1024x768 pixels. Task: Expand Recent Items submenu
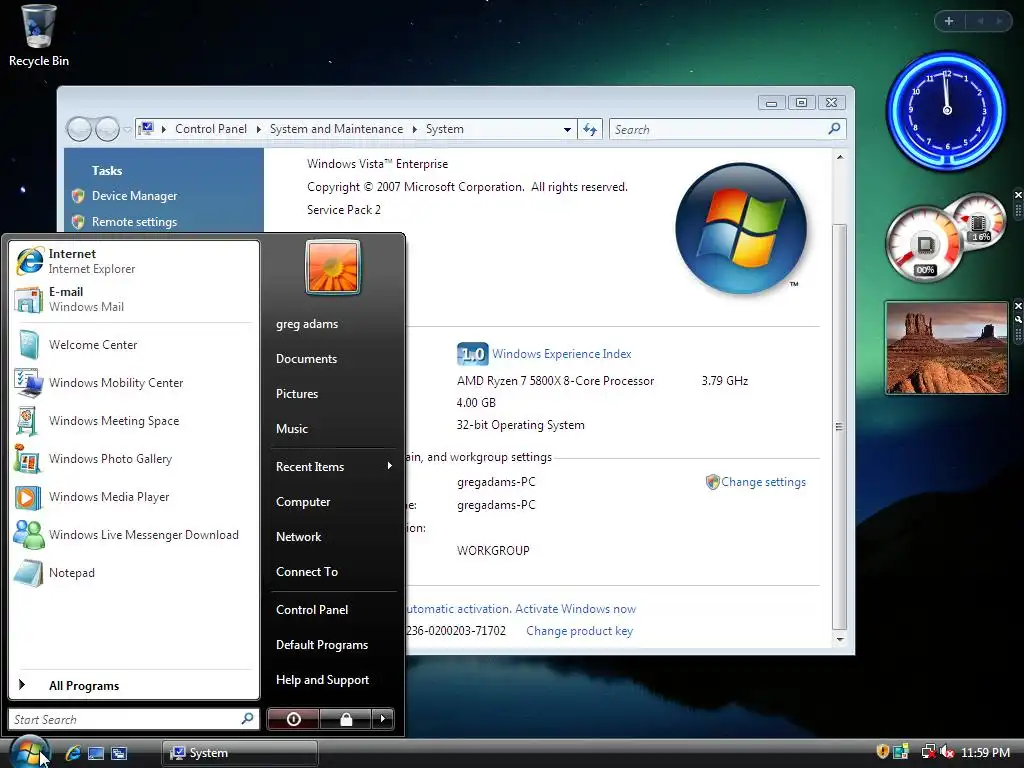(333, 466)
